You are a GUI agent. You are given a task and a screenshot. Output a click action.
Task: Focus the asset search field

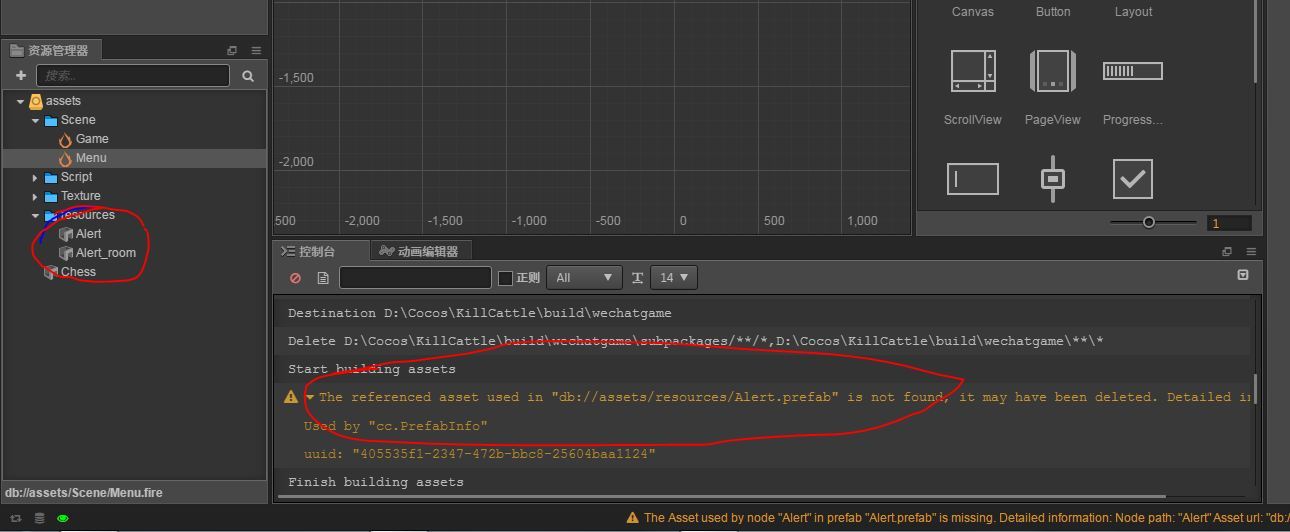click(x=133, y=75)
